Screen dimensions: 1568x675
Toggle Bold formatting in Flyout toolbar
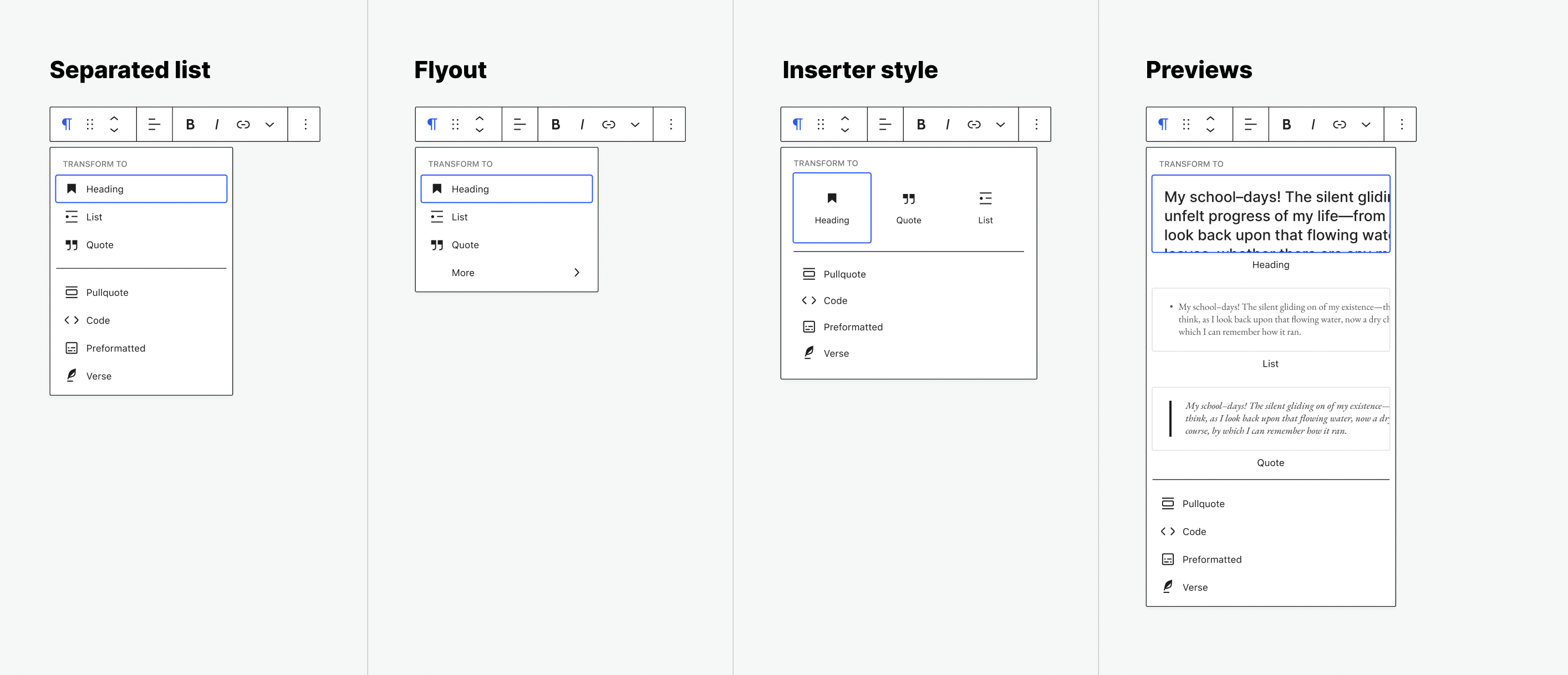[556, 124]
